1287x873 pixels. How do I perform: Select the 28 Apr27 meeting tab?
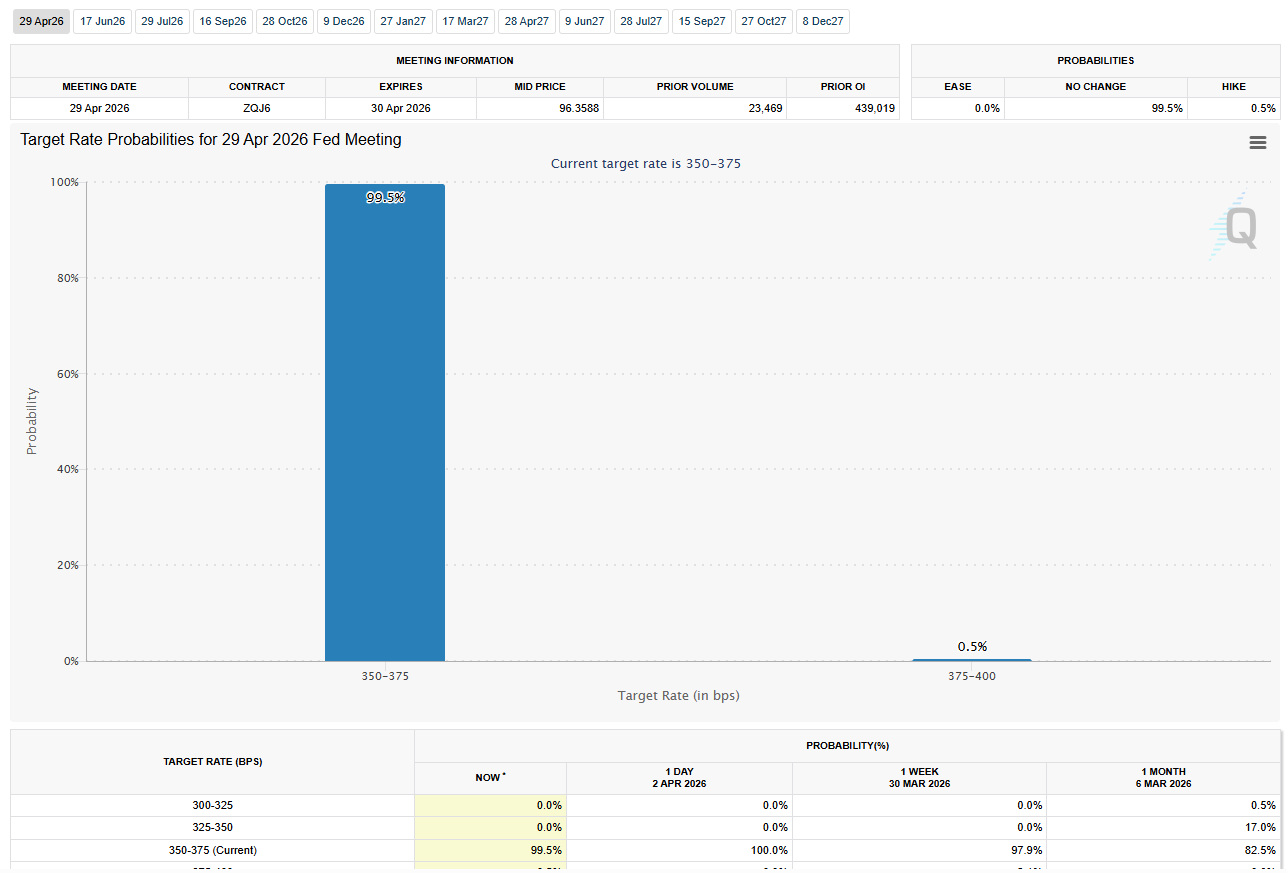526,21
